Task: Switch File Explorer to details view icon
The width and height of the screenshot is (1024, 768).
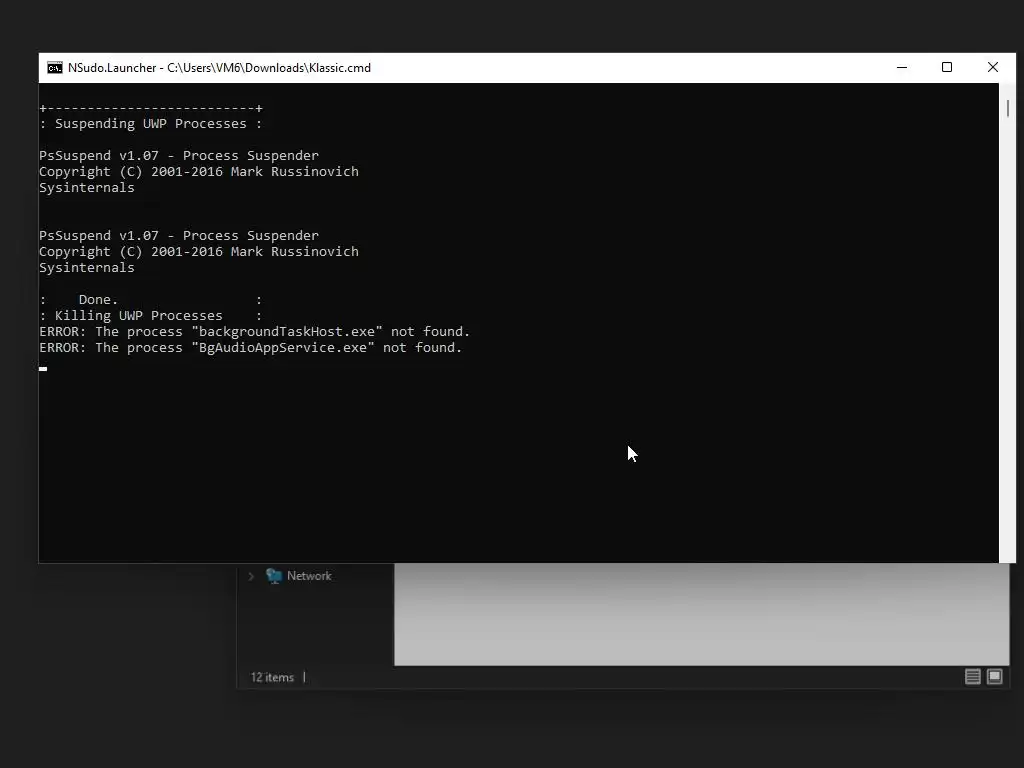Action: click(x=972, y=677)
